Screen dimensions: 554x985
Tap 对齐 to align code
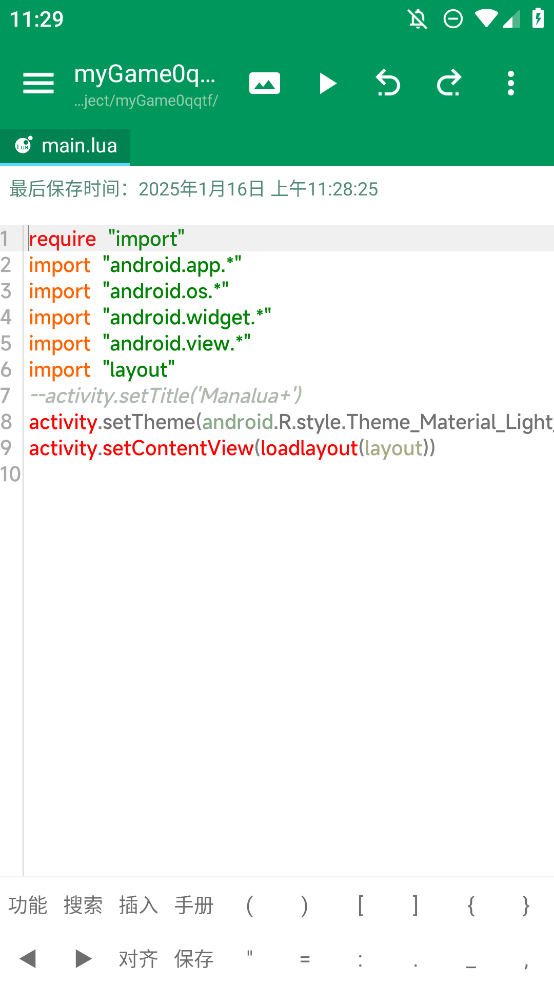pyautogui.click(x=138, y=959)
